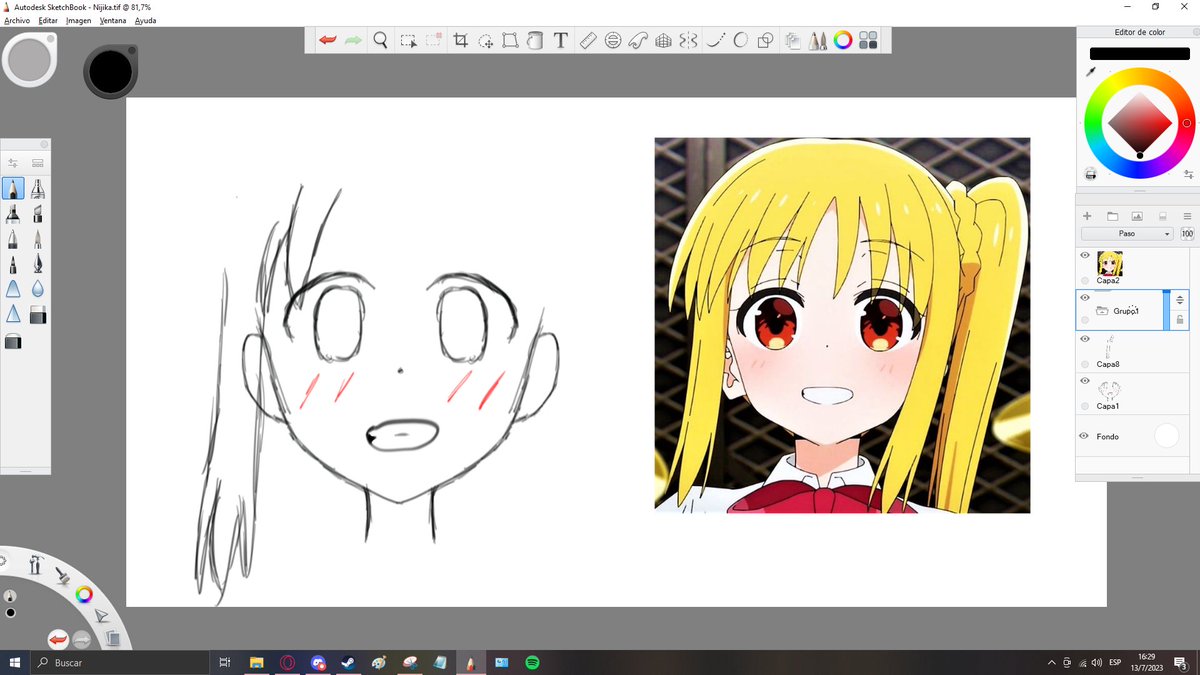Click the hue ring handle on color wheel
Image resolution: width=1200 pixels, height=675 pixels.
[x=1187, y=124]
